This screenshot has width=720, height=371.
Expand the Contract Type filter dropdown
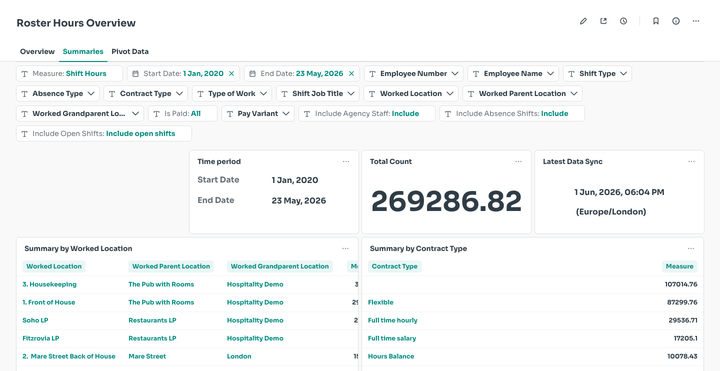(x=146, y=94)
